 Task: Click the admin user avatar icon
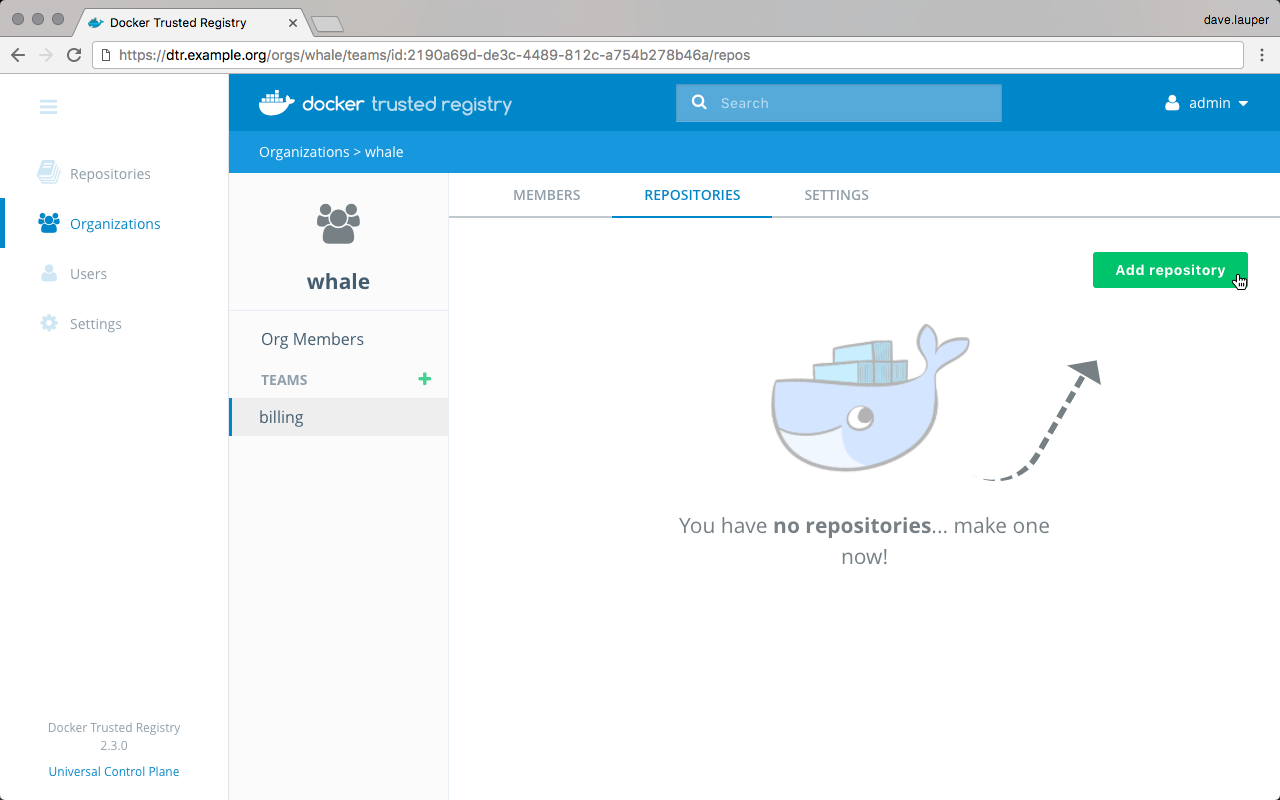1170,102
